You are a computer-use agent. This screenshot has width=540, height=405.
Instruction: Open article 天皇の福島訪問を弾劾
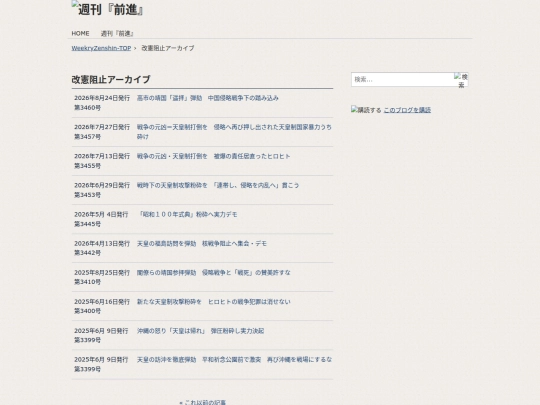coord(202,243)
